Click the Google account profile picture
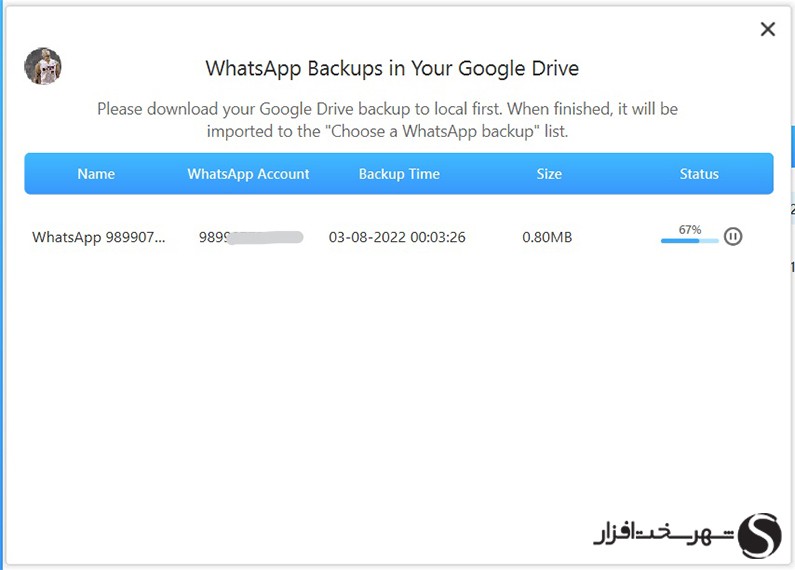795x570 pixels. [43, 66]
